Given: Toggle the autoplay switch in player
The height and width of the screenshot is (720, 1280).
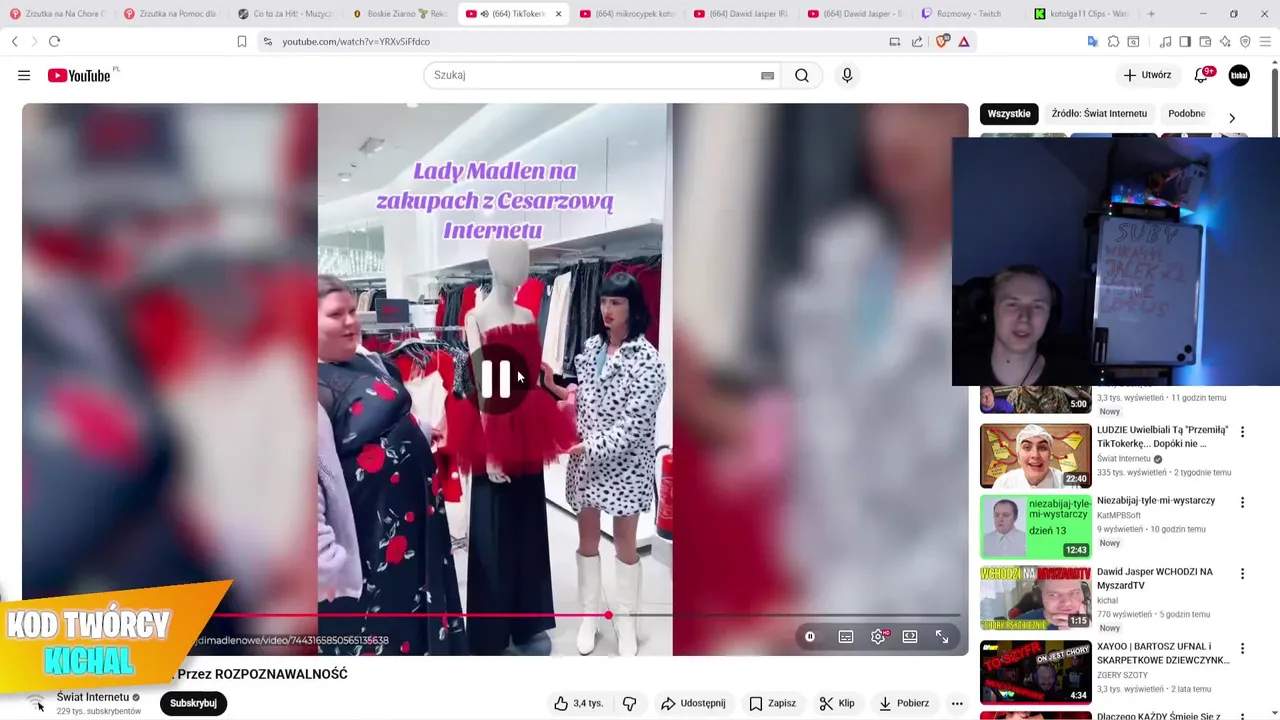Looking at the screenshot, I should click(x=810, y=637).
